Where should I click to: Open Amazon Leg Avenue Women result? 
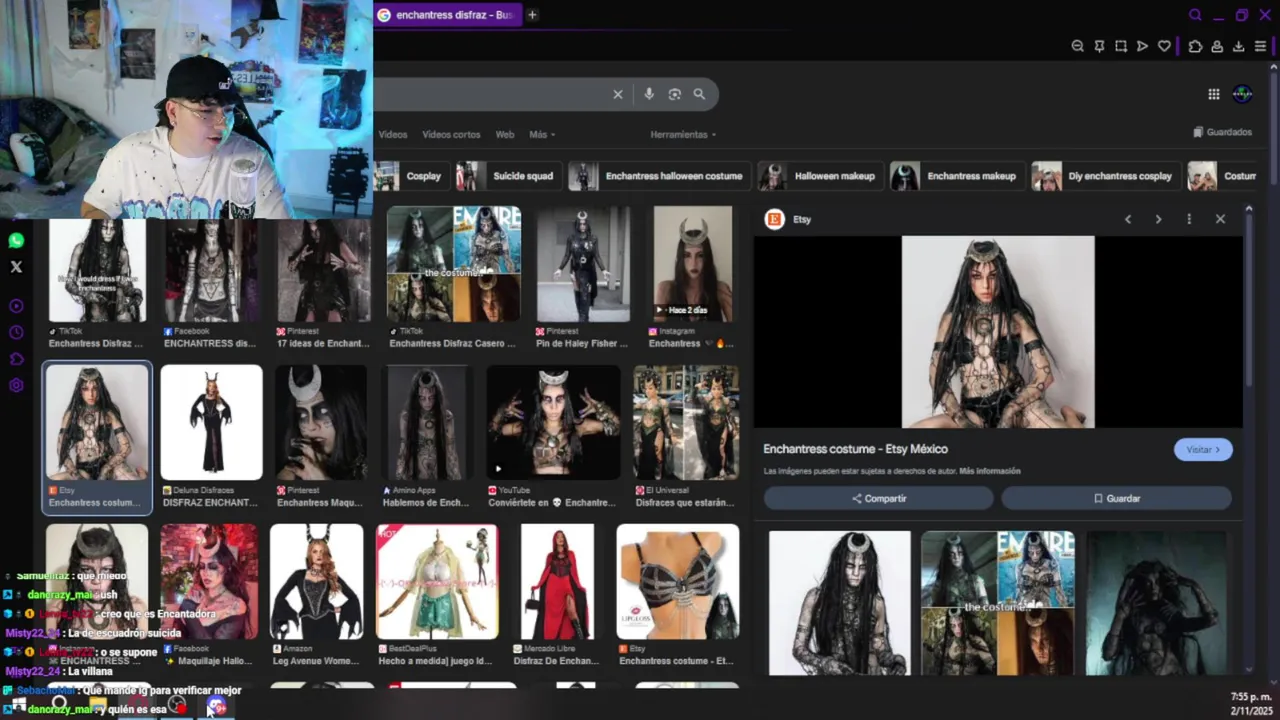pyautogui.click(x=316, y=582)
